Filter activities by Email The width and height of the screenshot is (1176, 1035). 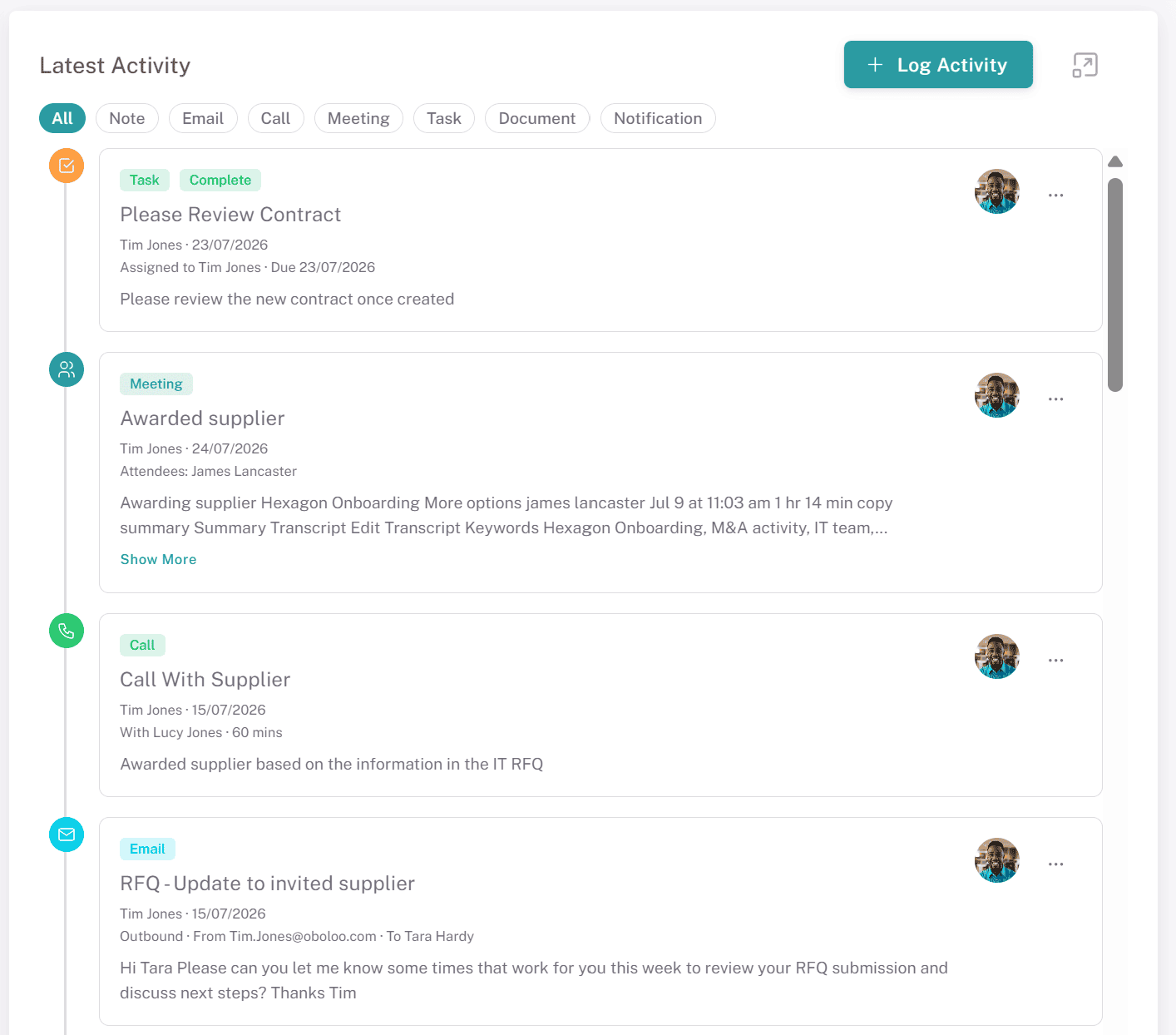click(203, 118)
